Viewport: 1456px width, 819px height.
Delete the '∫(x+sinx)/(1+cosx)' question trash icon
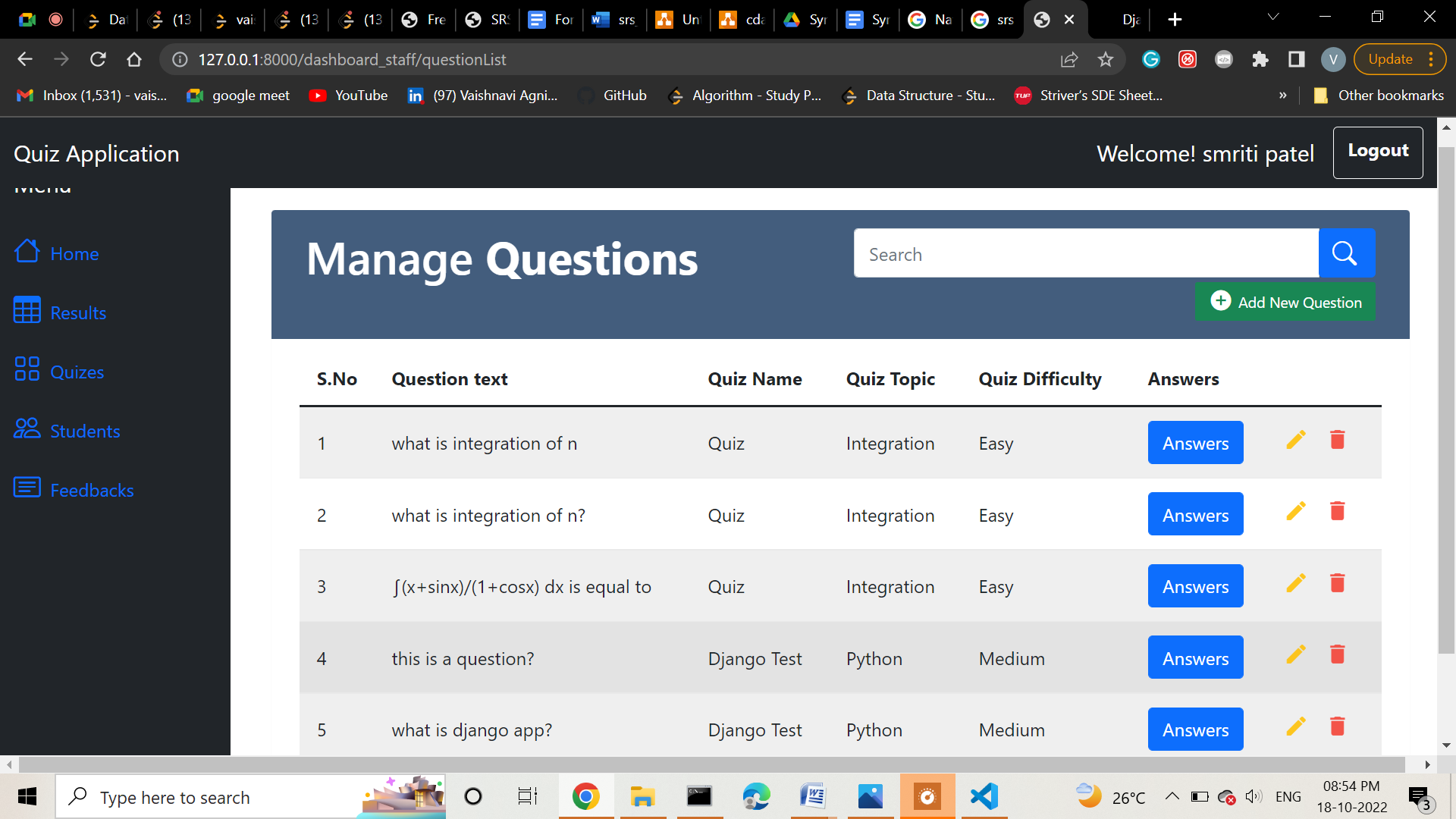click(1338, 583)
